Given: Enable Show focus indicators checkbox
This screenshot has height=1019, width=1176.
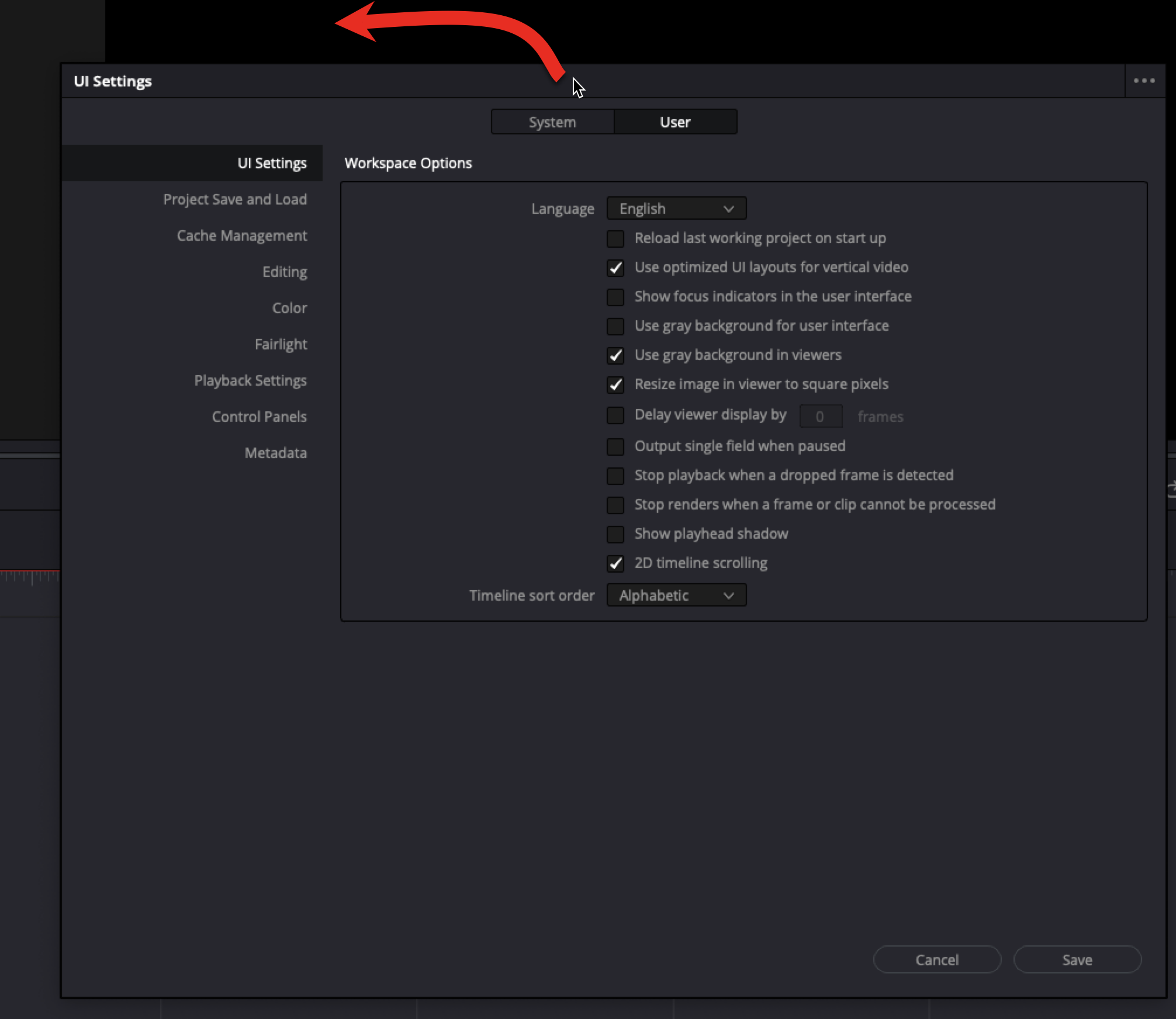Looking at the screenshot, I should tap(615, 297).
